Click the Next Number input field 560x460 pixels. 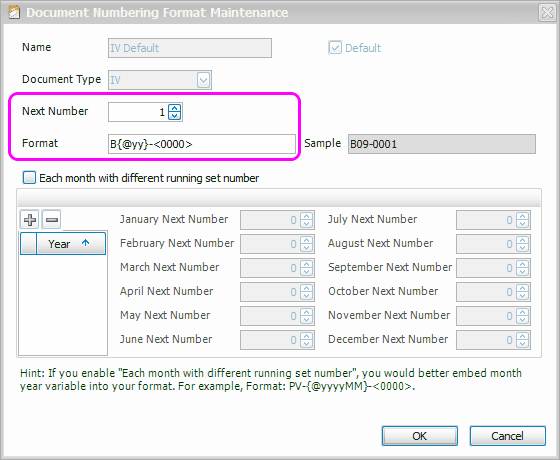tap(139, 112)
